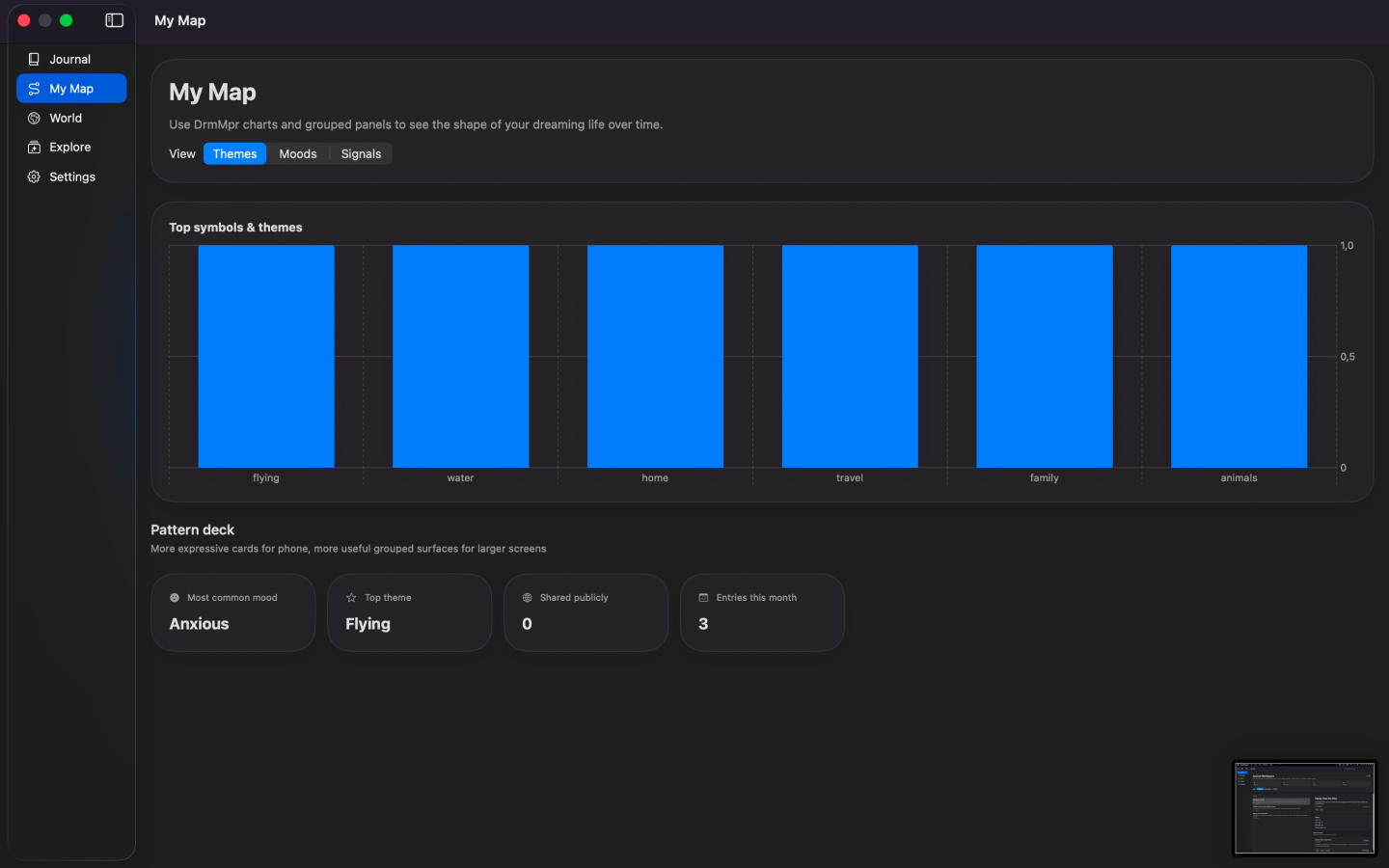
Task: Click the flying bar in the chart
Action: 266,357
